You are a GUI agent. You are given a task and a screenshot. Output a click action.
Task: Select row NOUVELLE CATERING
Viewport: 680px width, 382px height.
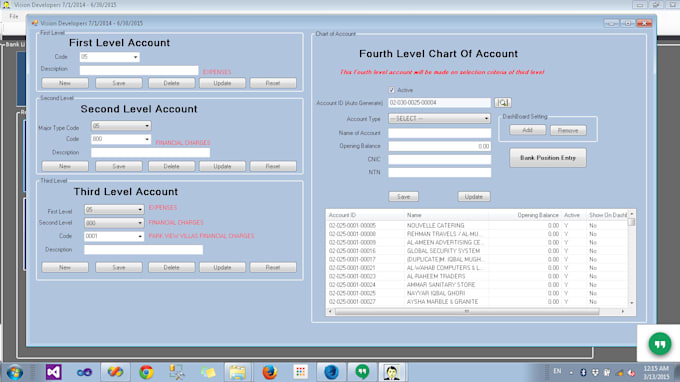pos(477,225)
